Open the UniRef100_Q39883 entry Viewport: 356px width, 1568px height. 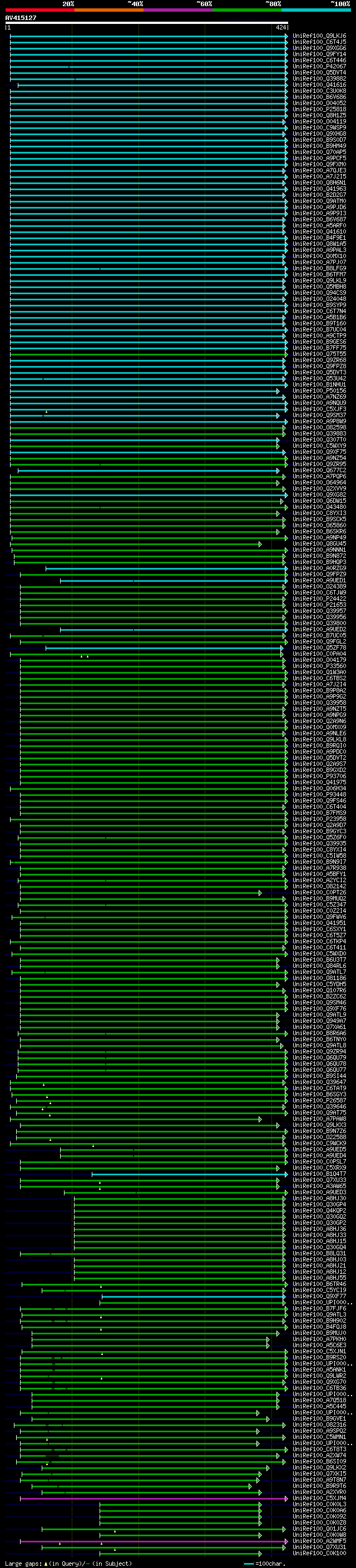[319, 433]
